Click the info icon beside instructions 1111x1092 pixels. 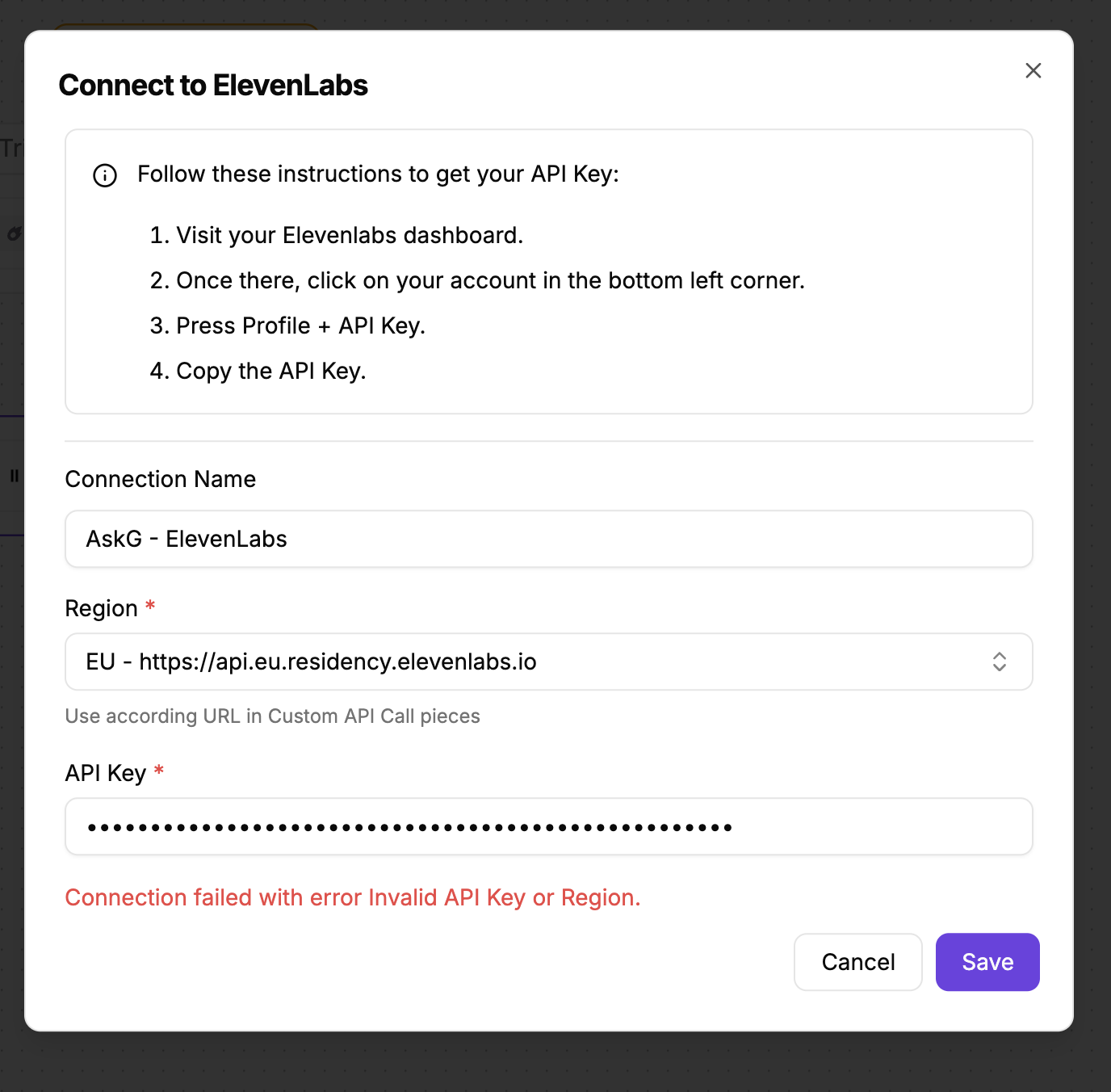[105, 175]
